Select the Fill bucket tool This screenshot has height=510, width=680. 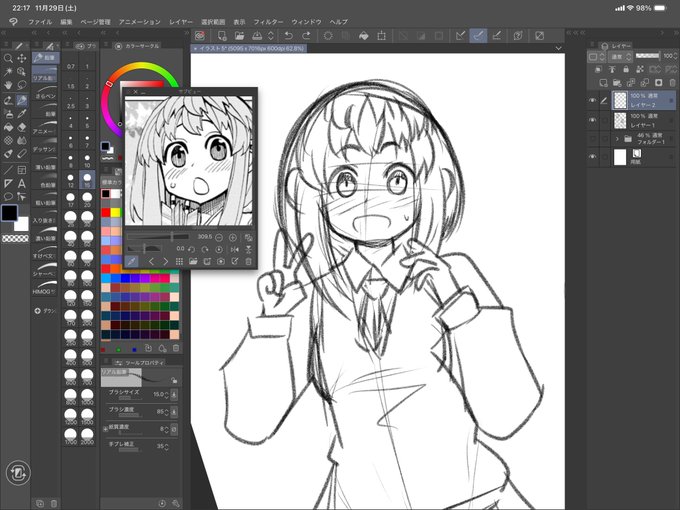point(8,127)
